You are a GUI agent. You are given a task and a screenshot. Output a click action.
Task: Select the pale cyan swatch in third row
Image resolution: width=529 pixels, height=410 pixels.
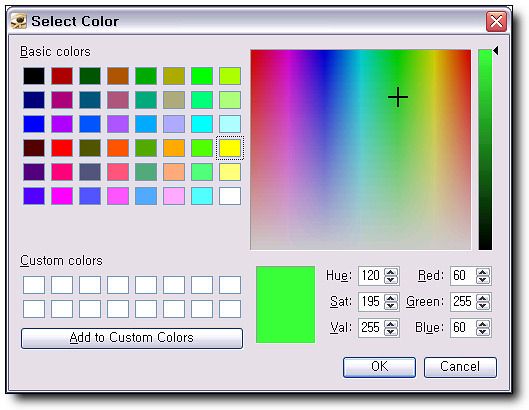point(230,124)
